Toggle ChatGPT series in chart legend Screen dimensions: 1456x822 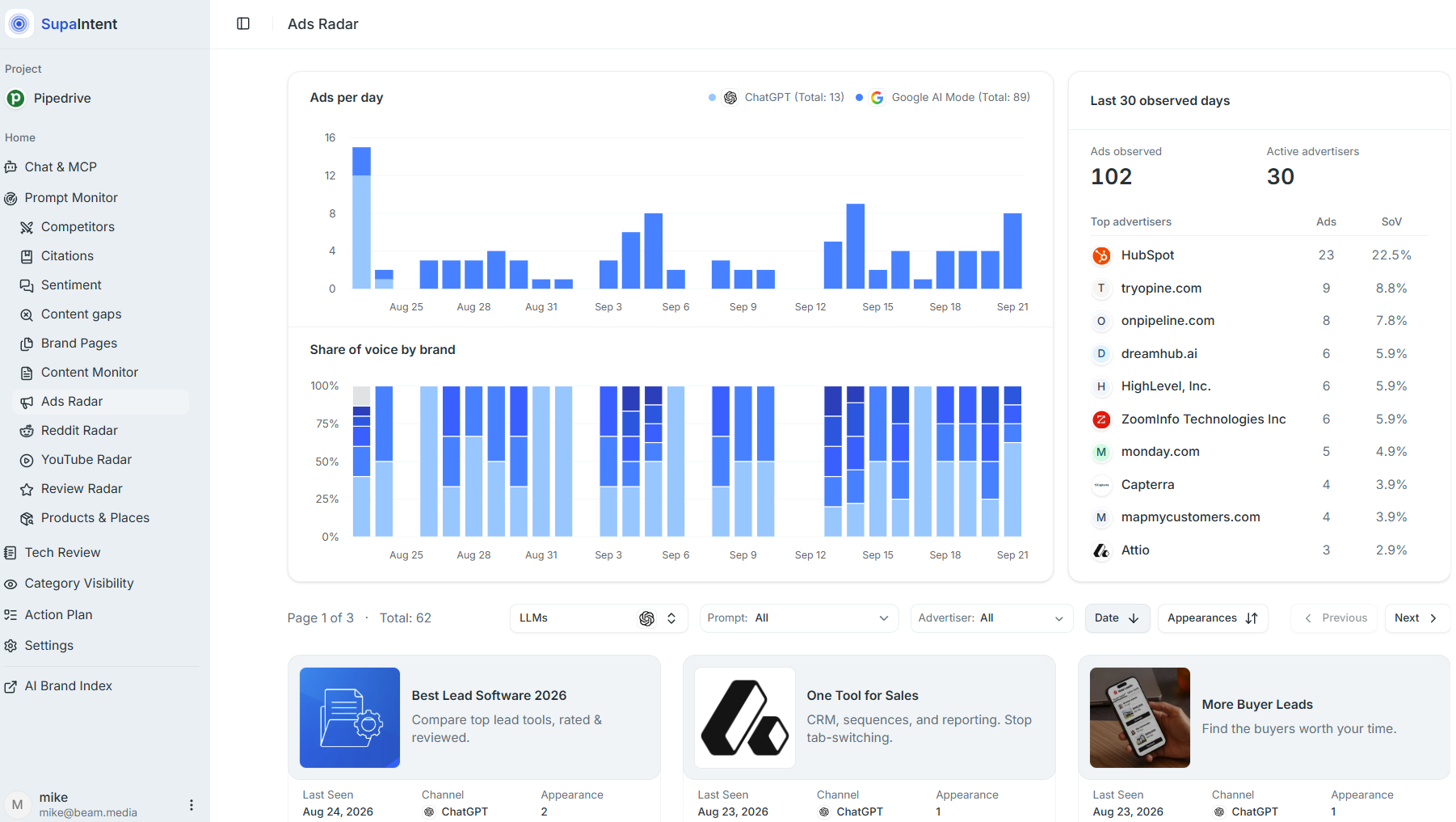point(776,97)
